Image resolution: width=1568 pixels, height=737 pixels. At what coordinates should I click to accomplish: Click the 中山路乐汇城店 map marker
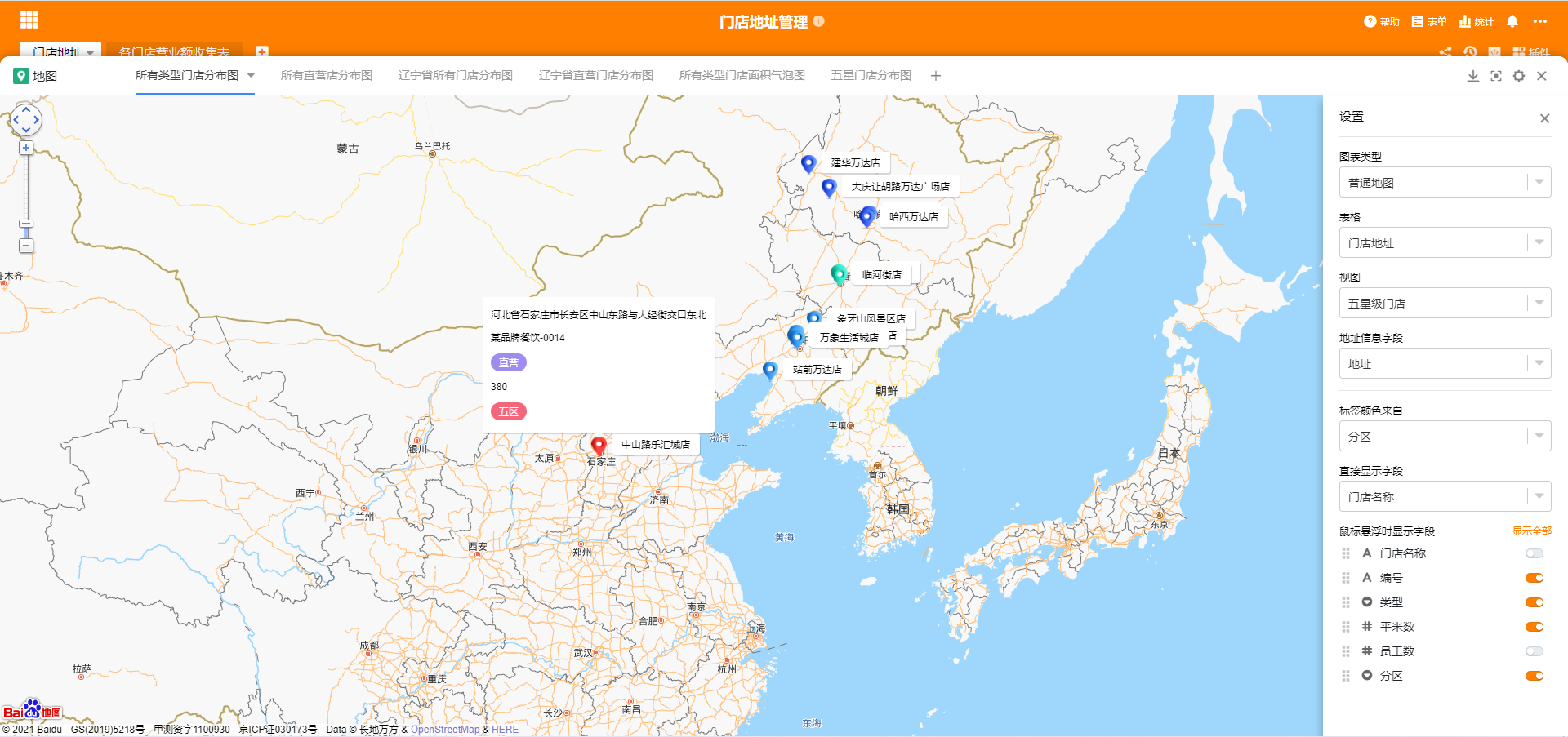pyautogui.click(x=599, y=443)
